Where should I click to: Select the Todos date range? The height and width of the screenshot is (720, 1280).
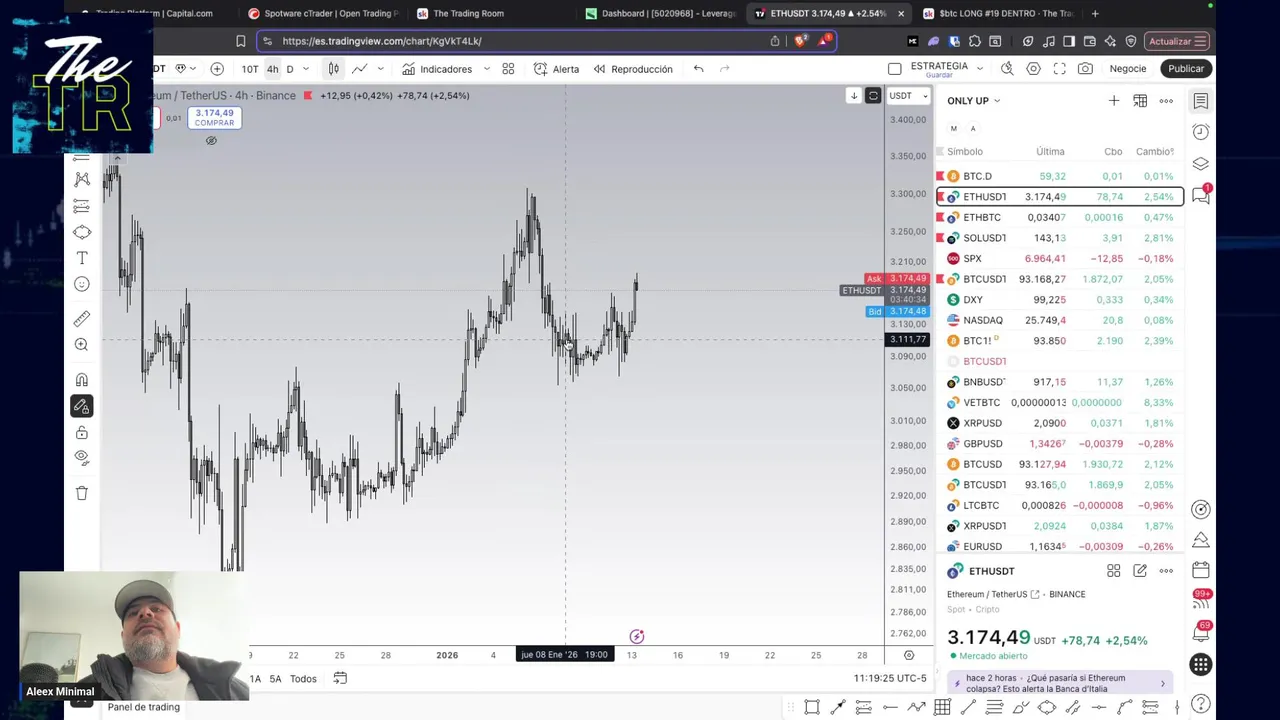(303, 679)
